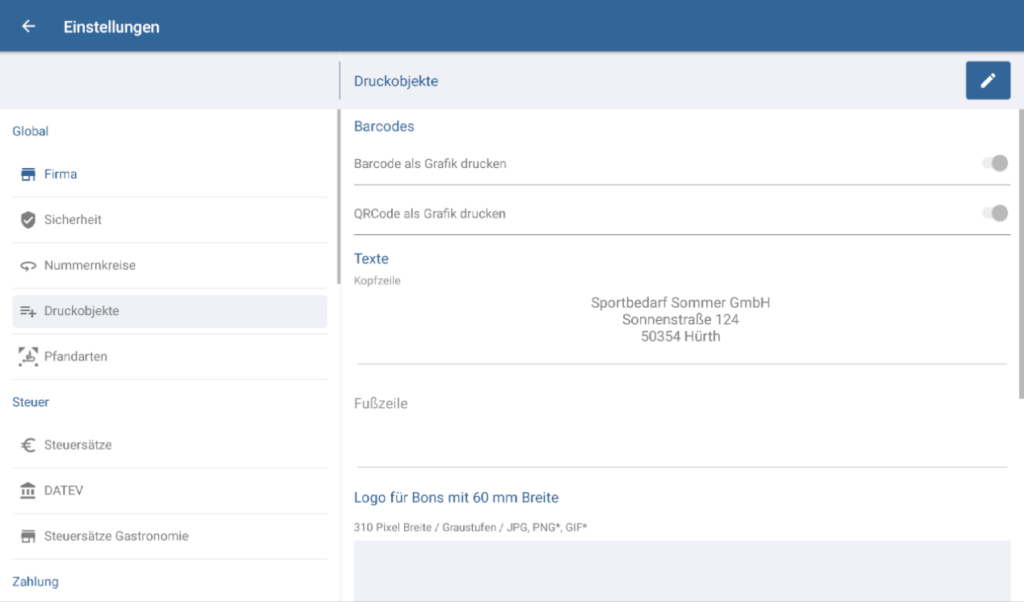Toggle Barcode als Grafik drucken switch
This screenshot has width=1024, height=602.
coord(994,163)
